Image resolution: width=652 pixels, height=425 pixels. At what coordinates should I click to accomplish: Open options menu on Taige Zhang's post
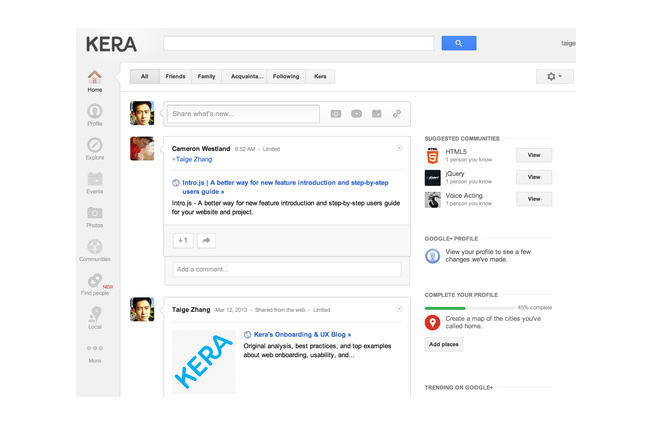click(399, 309)
